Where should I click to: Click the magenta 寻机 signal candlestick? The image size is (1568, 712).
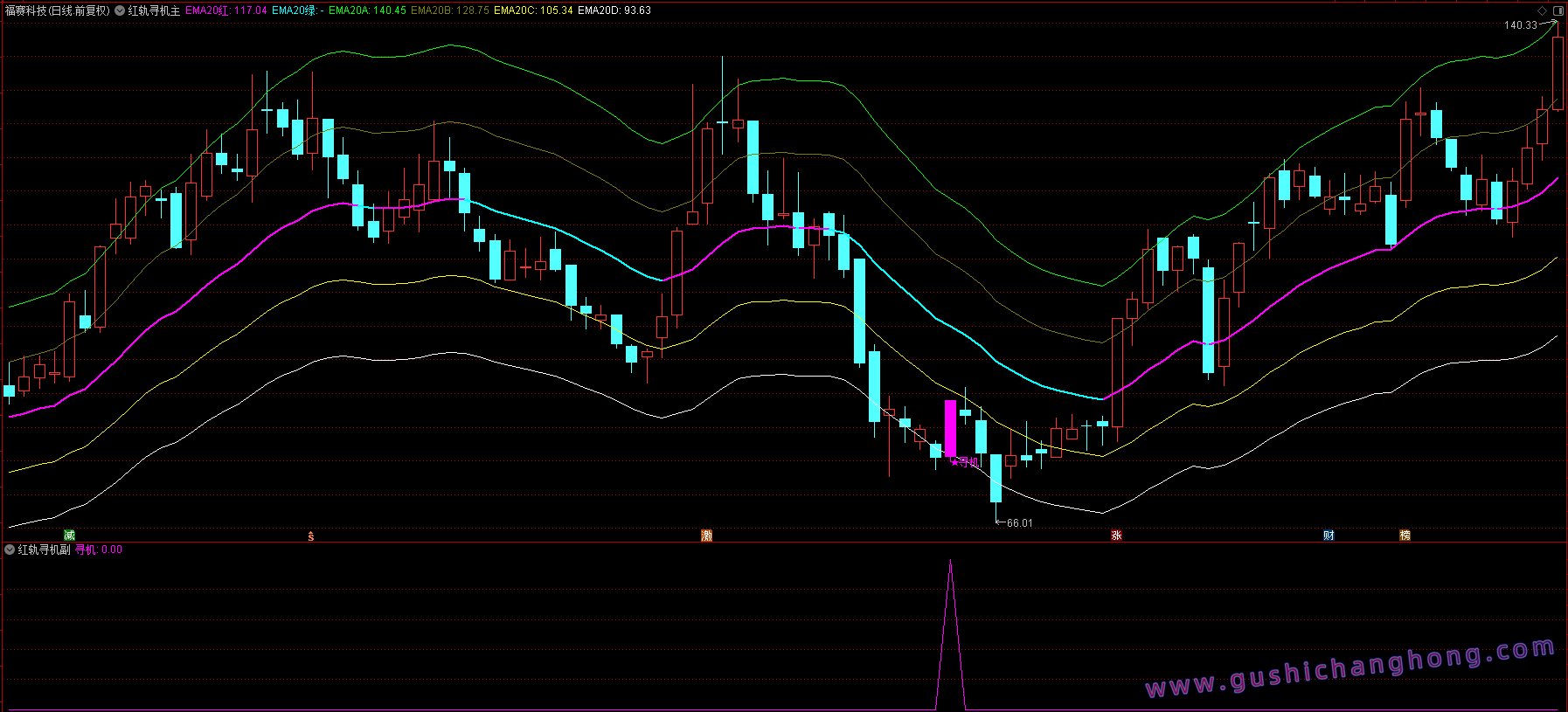(951, 428)
